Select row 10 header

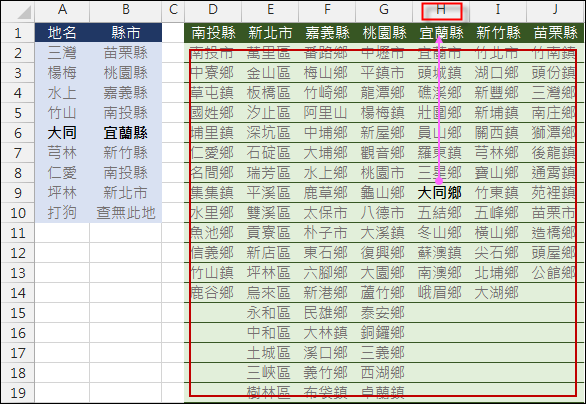tap(18, 213)
